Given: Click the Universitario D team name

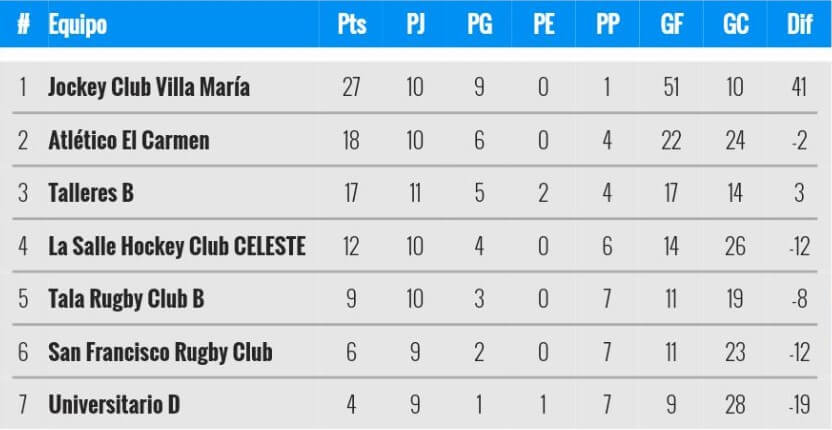Looking at the screenshot, I should pos(114,406).
